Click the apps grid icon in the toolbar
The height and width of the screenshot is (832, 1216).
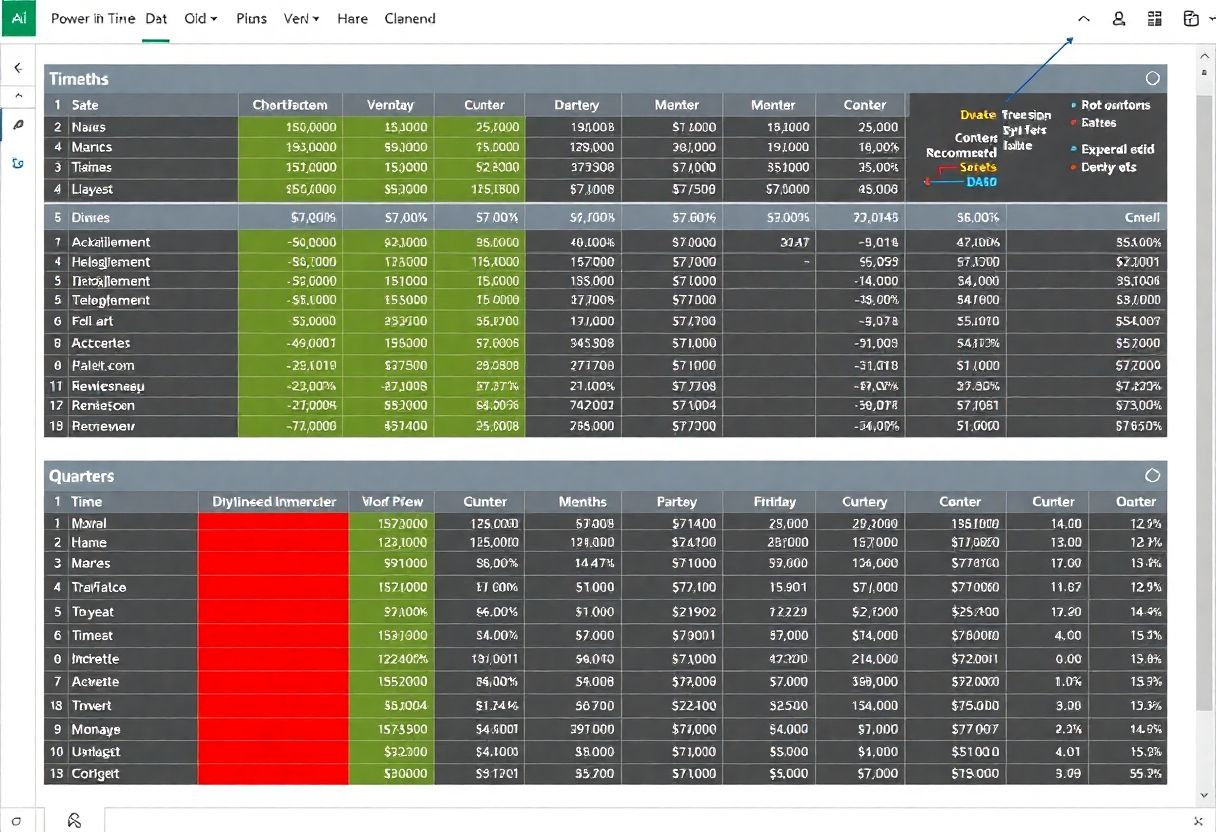(1154, 18)
